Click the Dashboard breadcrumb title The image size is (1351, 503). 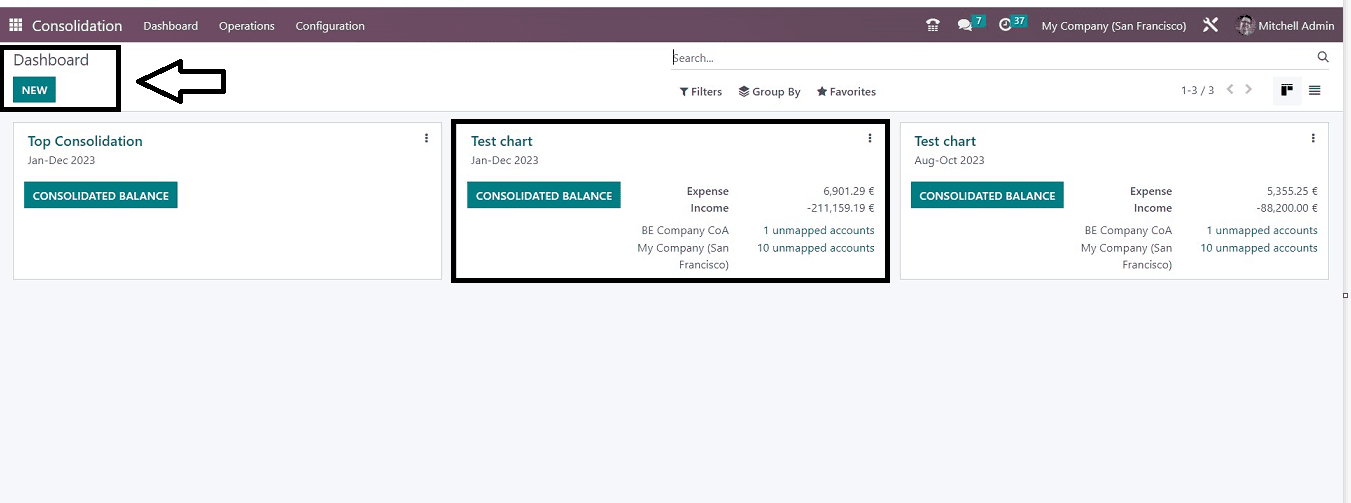[x=51, y=60]
